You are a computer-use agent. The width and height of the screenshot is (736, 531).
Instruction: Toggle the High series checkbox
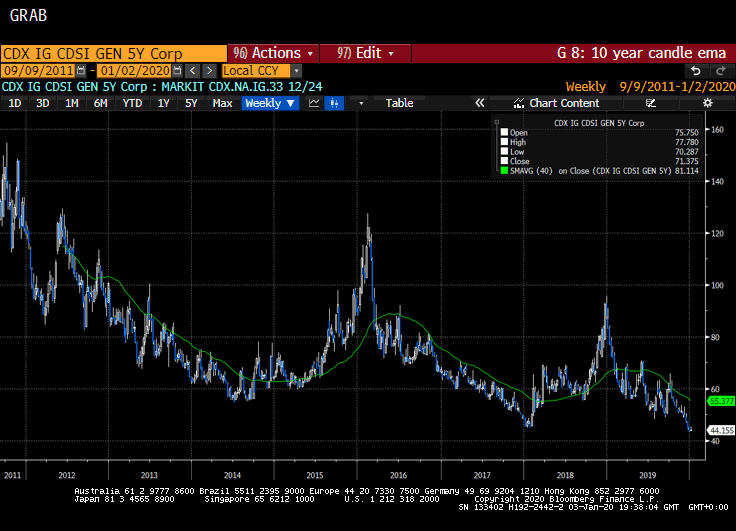tap(505, 142)
